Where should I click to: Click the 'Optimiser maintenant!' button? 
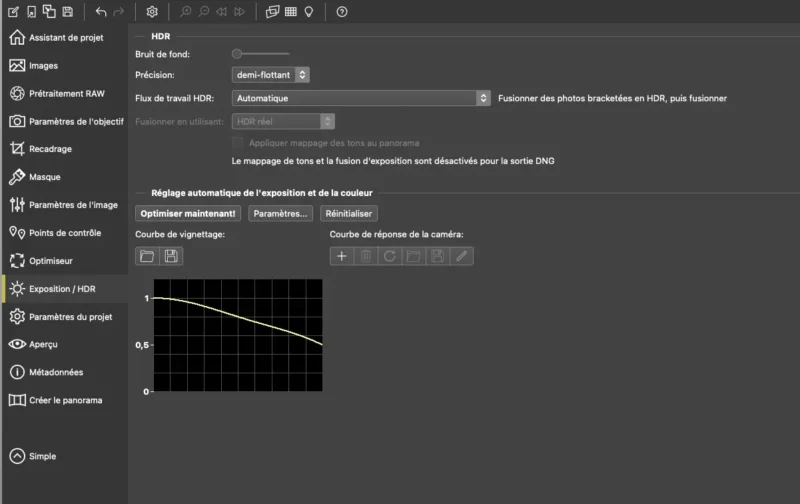(188, 213)
